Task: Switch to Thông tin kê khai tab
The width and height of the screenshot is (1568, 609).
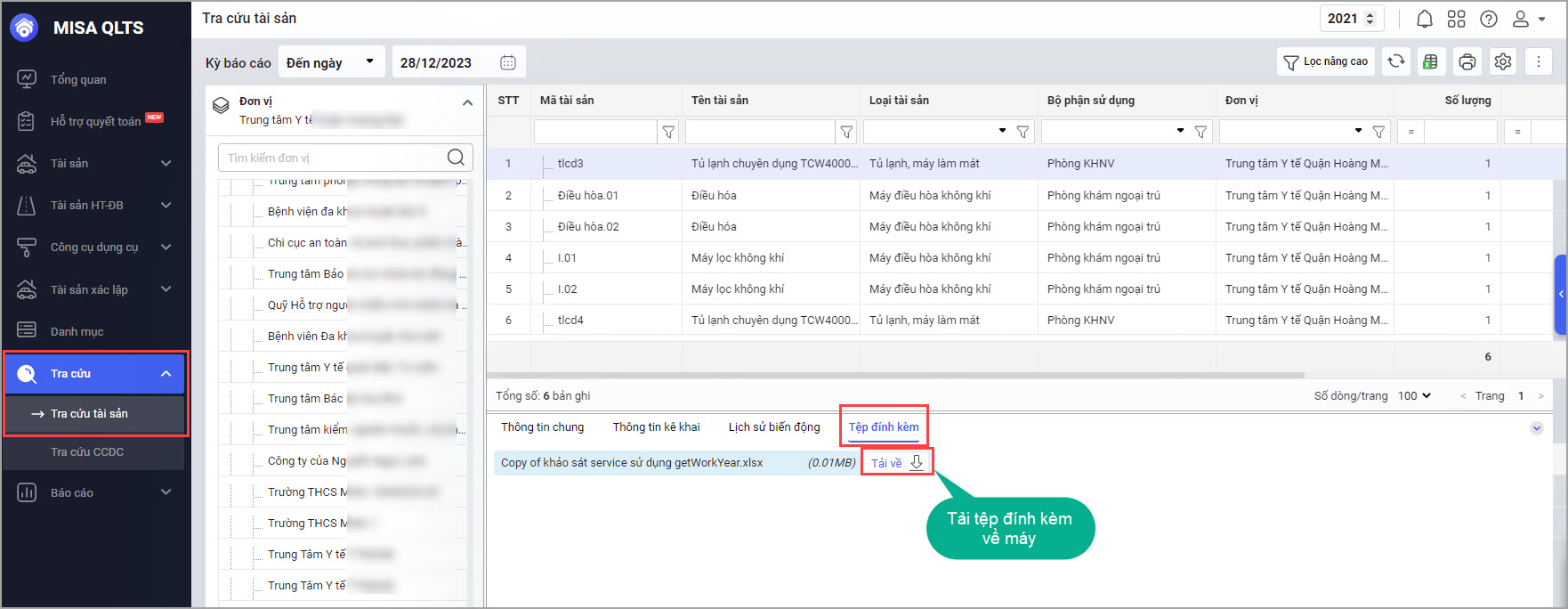Action: tap(656, 427)
